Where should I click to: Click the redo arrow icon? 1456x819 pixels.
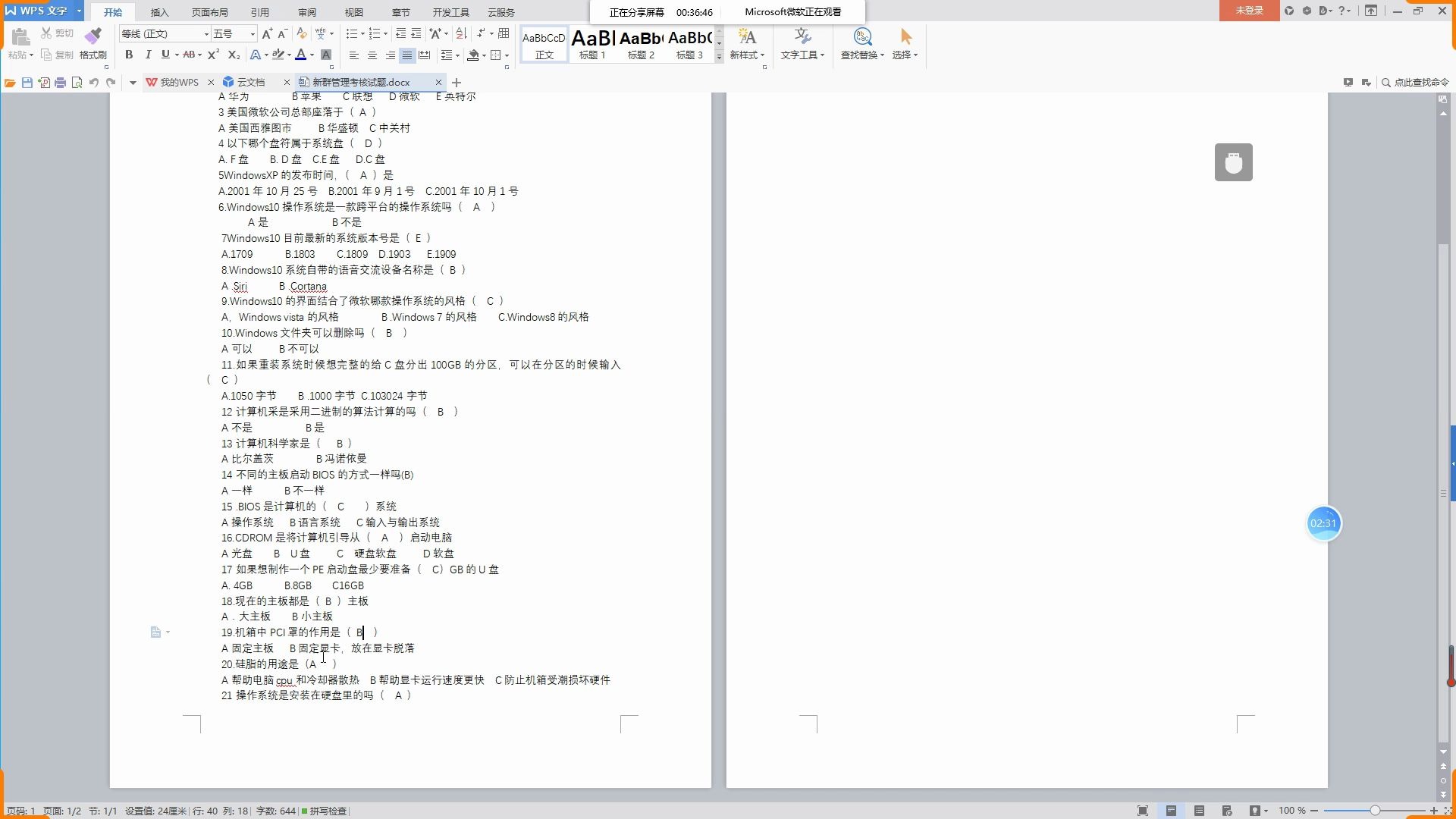tap(111, 83)
